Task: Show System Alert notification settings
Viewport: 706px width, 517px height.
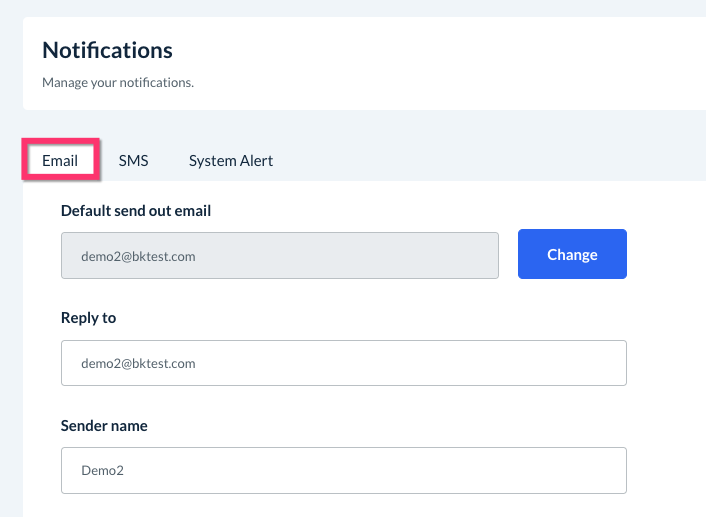Action: 231,160
